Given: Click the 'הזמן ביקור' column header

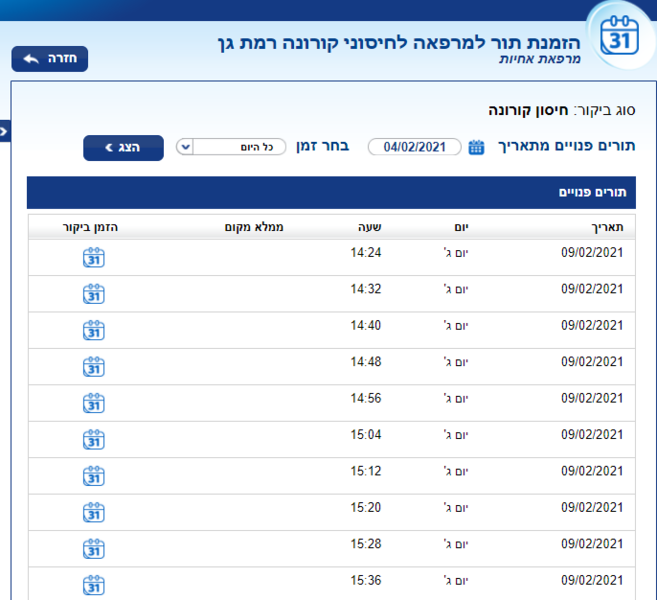Looking at the screenshot, I should pyautogui.click(x=90, y=227).
